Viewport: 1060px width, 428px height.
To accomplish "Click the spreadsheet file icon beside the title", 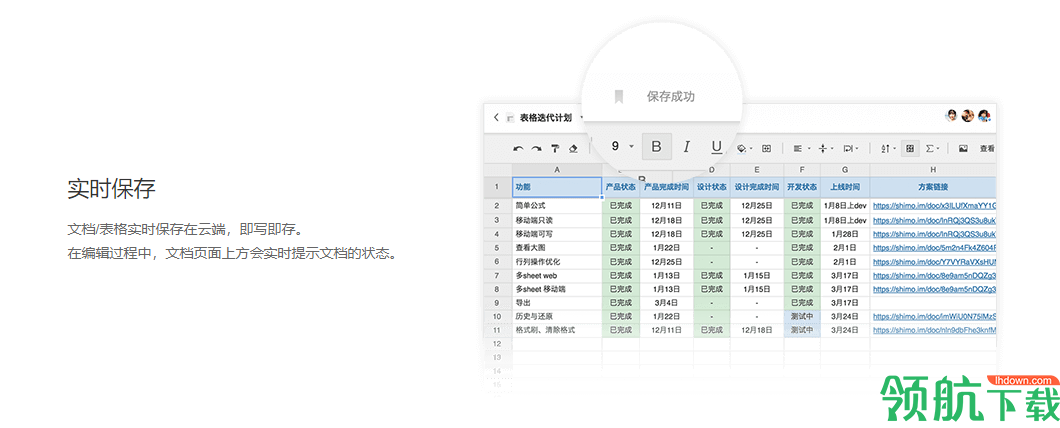I will coord(510,118).
